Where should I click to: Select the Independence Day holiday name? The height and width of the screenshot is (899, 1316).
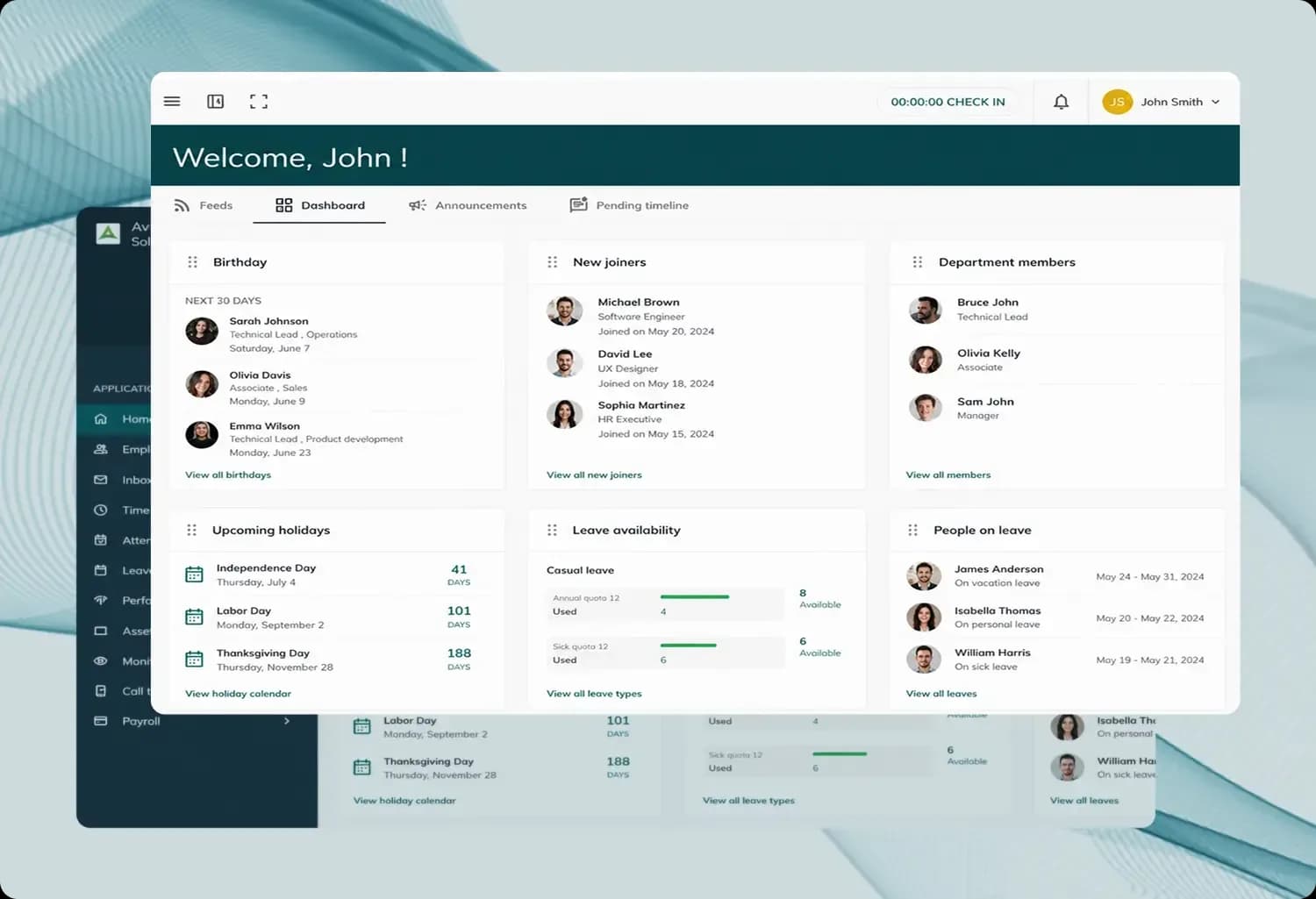point(266,567)
